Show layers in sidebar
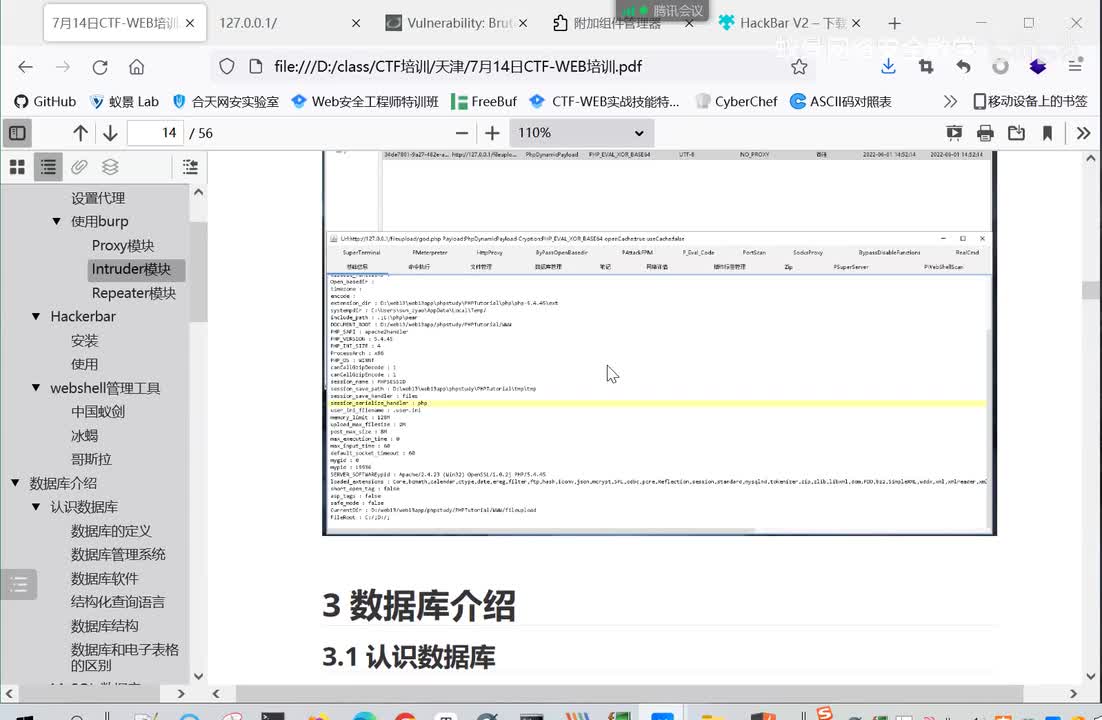The image size is (1102, 720). [110, 167]
